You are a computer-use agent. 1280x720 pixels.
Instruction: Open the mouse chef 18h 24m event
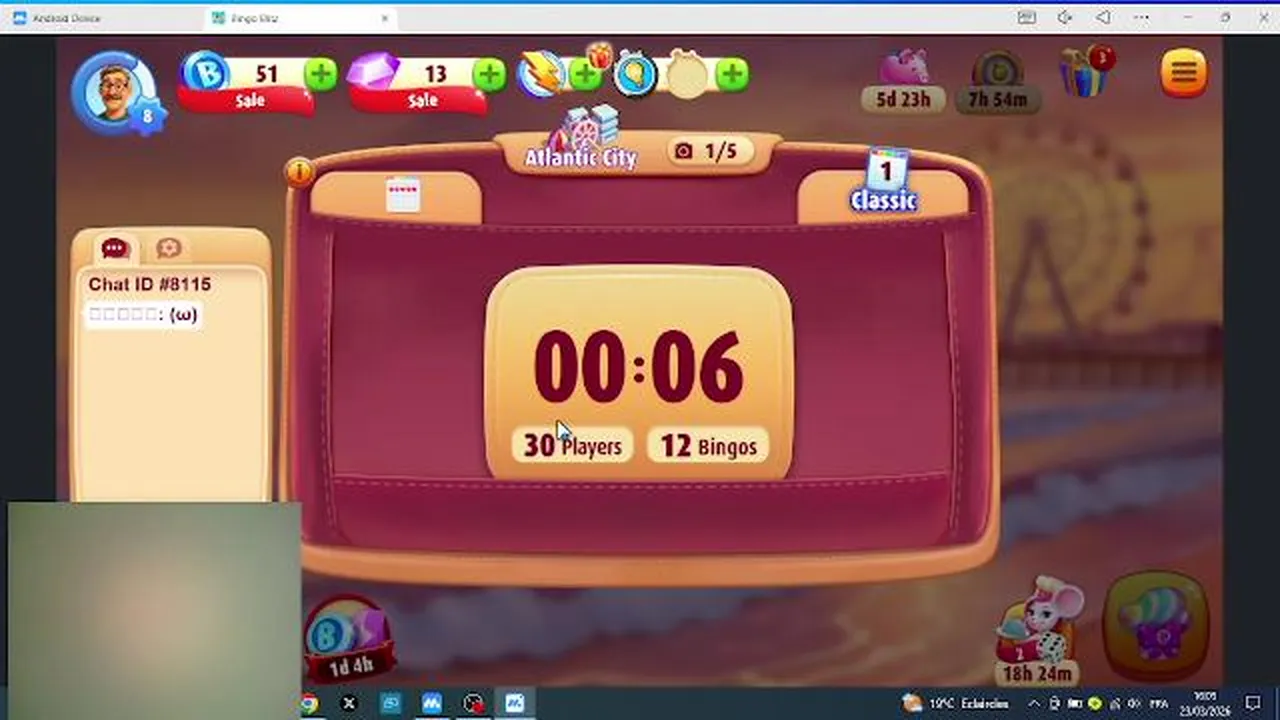1040,632
